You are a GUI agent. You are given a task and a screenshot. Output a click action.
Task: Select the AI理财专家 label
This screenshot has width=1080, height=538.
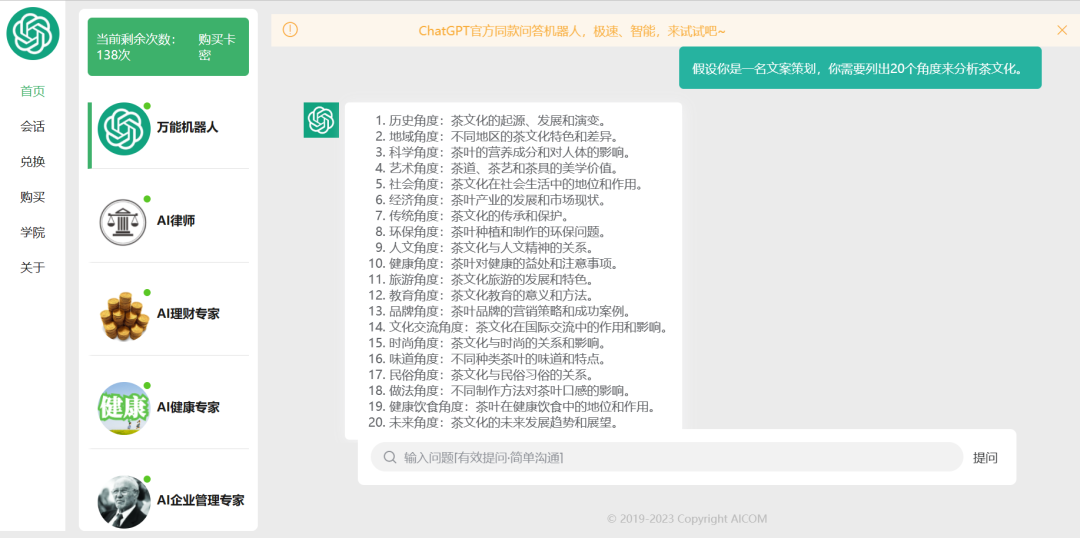pyautogui.click(x=188, y=314)
